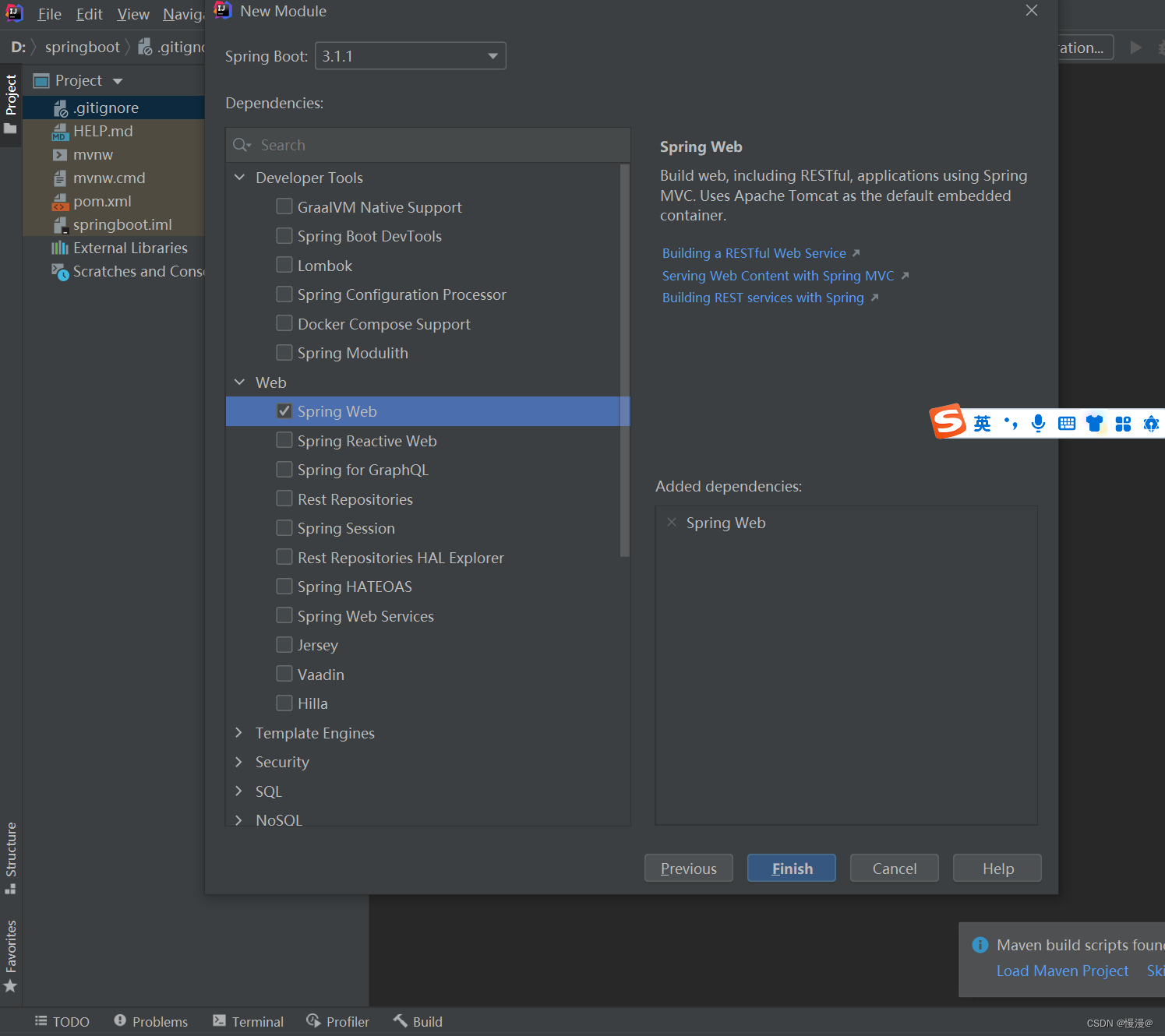1165x1036 pixels.
Task: Enable Spring for GraphQL checkbox
Action: [x=284, y=469]
